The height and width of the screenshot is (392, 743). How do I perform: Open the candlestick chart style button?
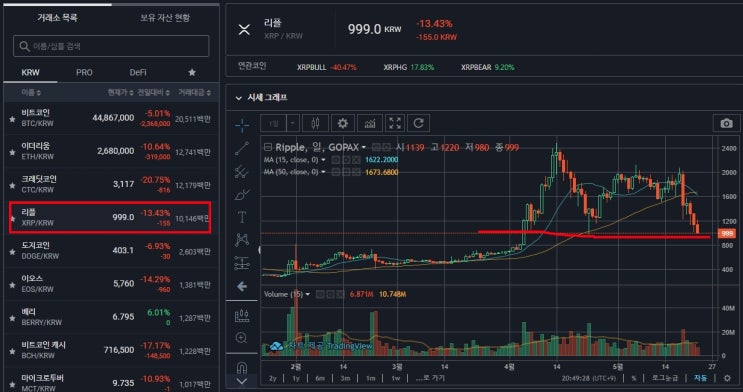[315, 124]
